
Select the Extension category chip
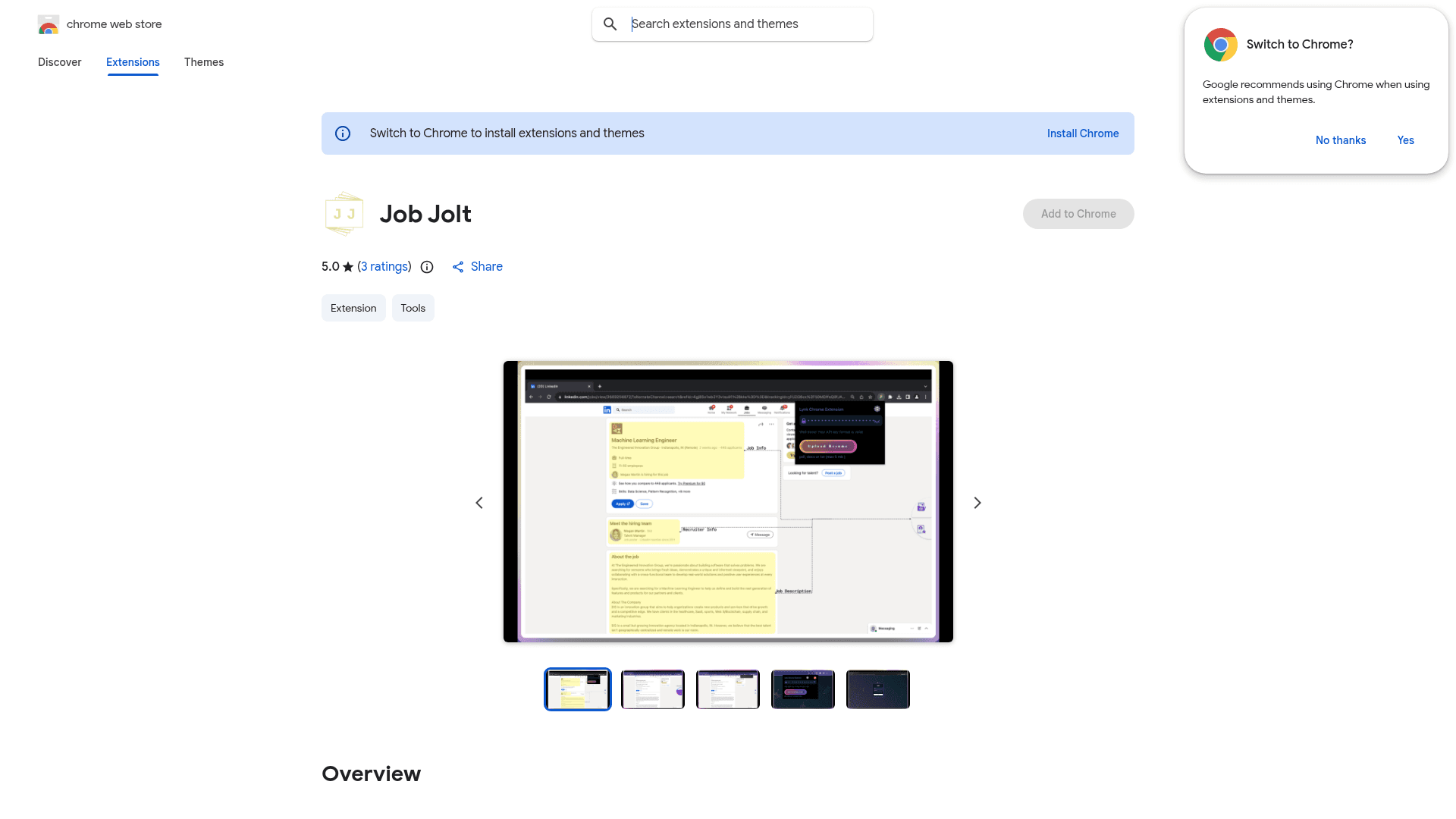click(x=353, y=307)
